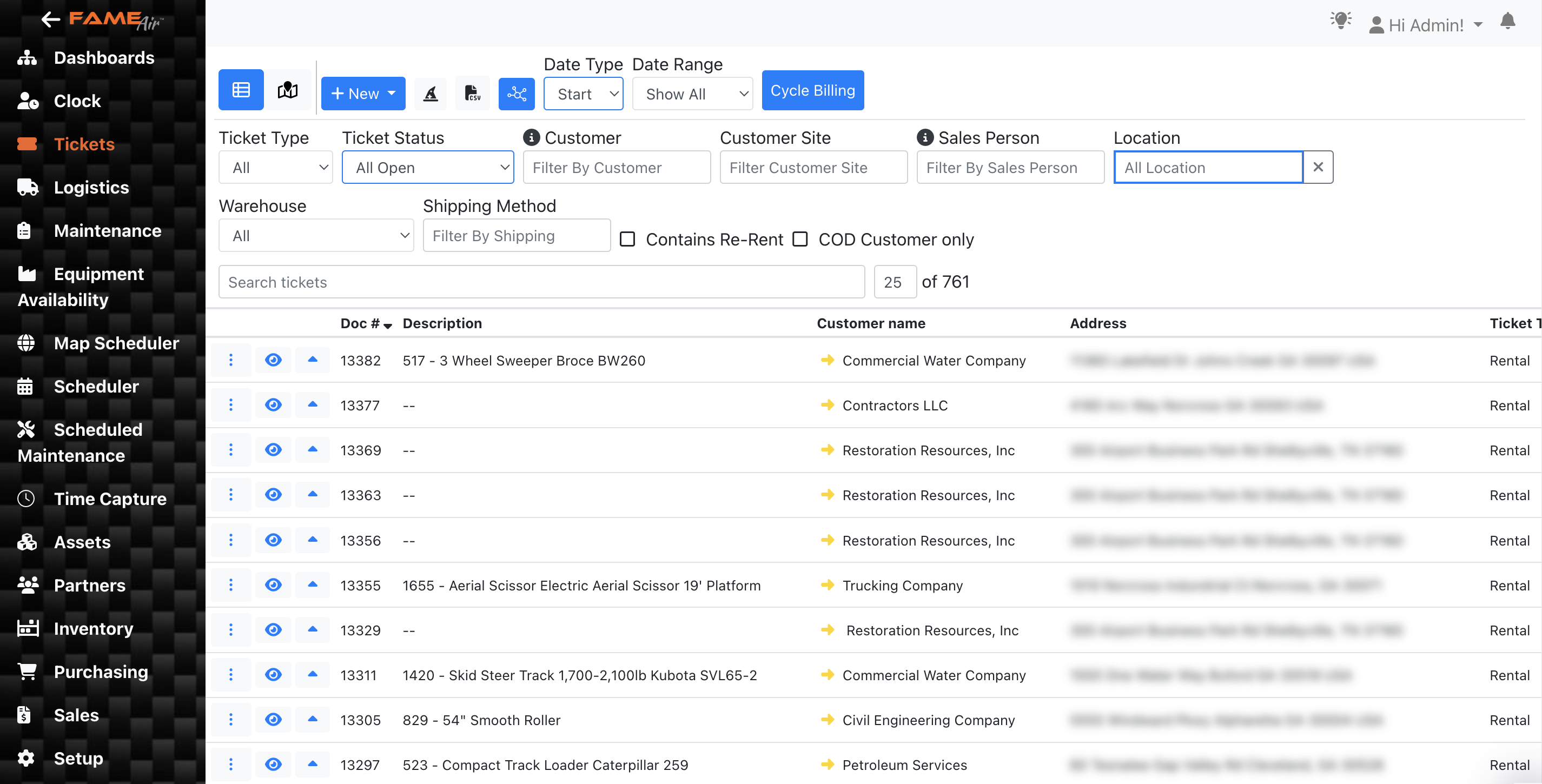
Task: Open three-dot menu for ticket 13382
Action: coord(230,360)
